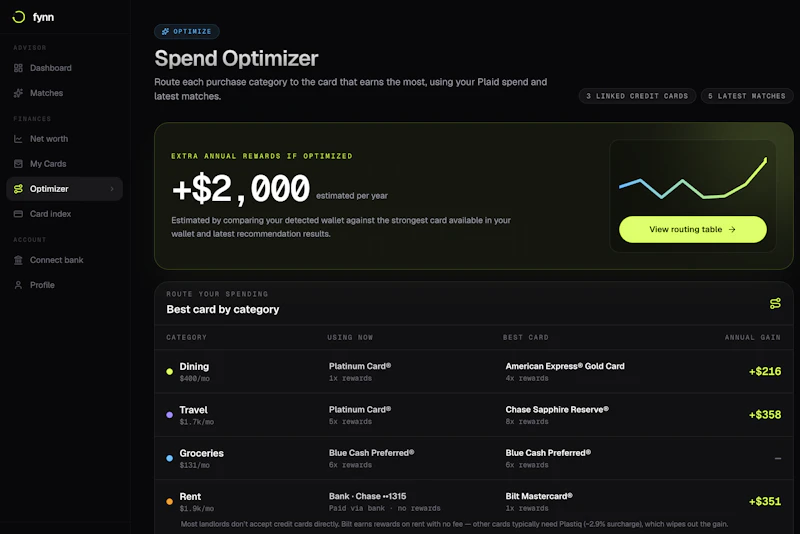Viewport: 800px width, 534px height.
Task: Click the Optimizer sidebar item
Action: [65, 189]
